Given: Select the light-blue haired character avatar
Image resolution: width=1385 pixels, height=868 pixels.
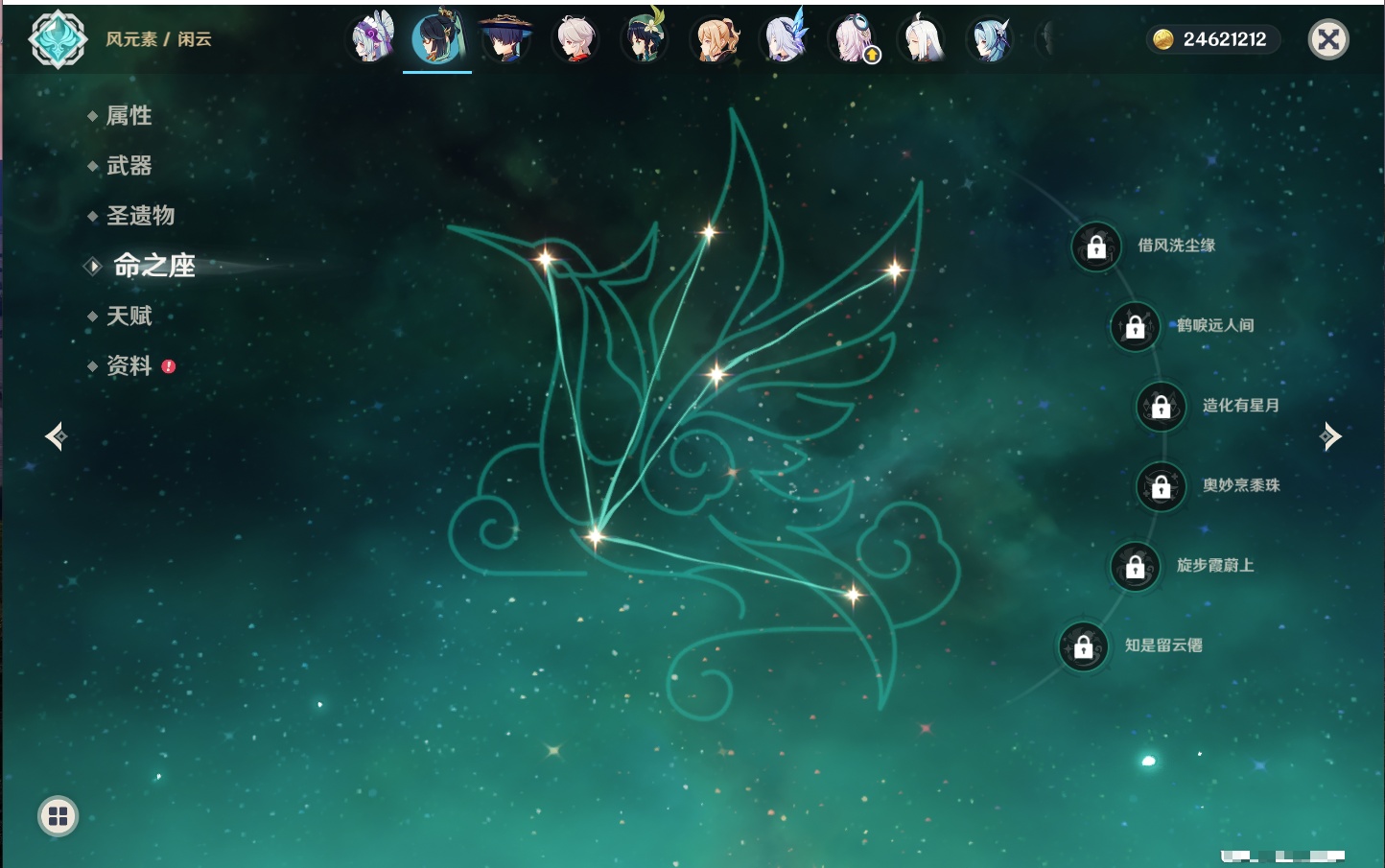Looking at the screenshot, I should point(990,39).
